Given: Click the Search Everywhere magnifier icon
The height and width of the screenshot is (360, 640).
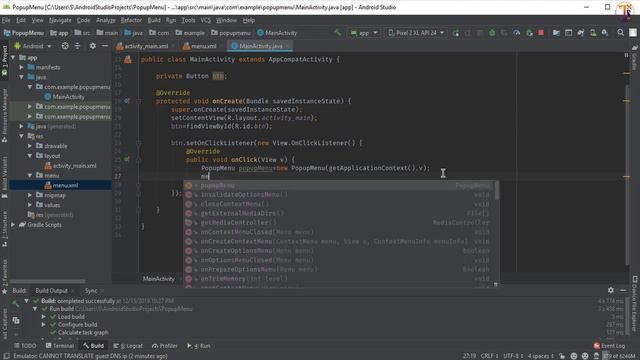Looking at the screenshot, I should tap(620, 33).
